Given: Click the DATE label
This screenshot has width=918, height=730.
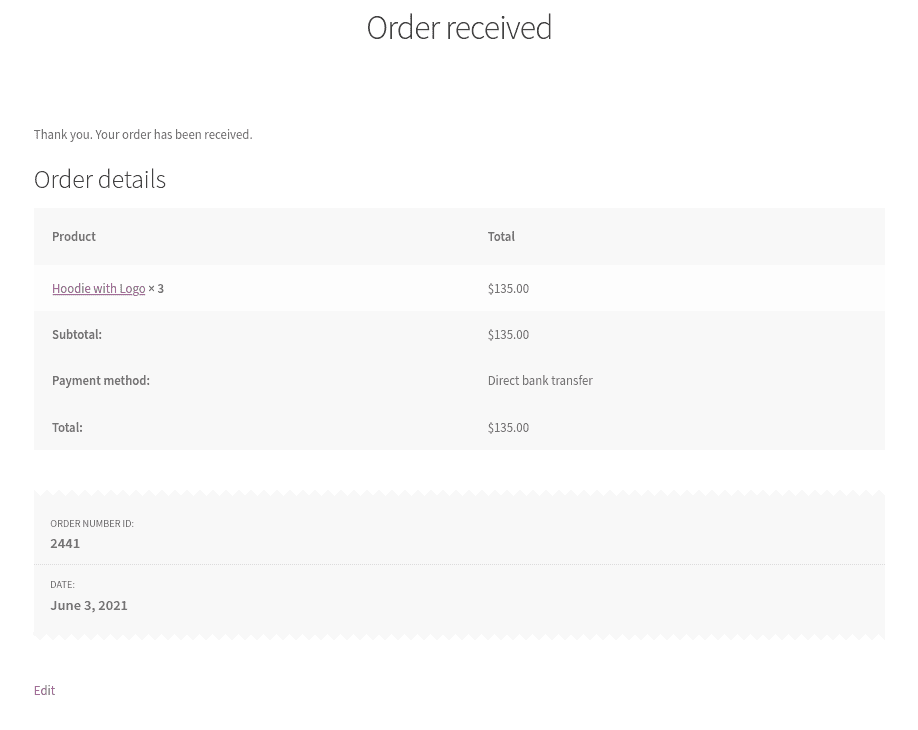Looking at the screenshot, I should click(62, 585).
